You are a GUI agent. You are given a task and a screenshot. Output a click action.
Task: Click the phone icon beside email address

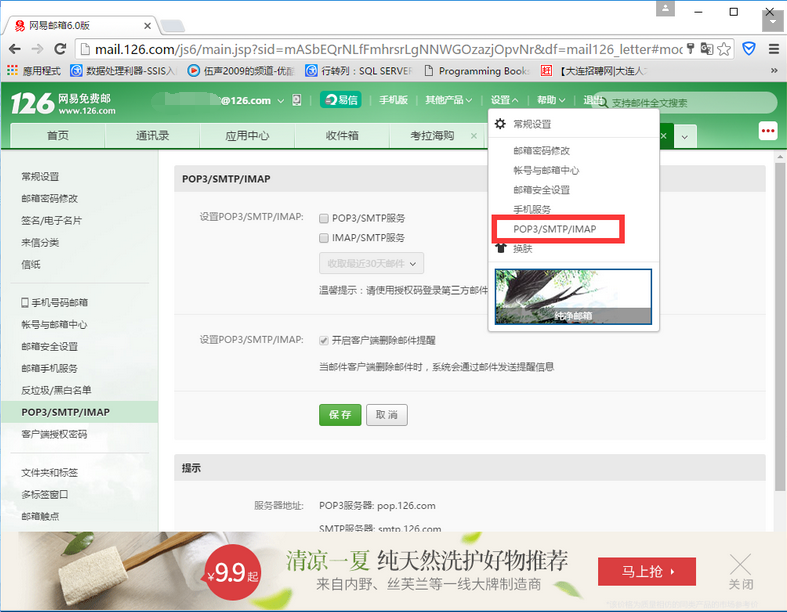[297, 100]
